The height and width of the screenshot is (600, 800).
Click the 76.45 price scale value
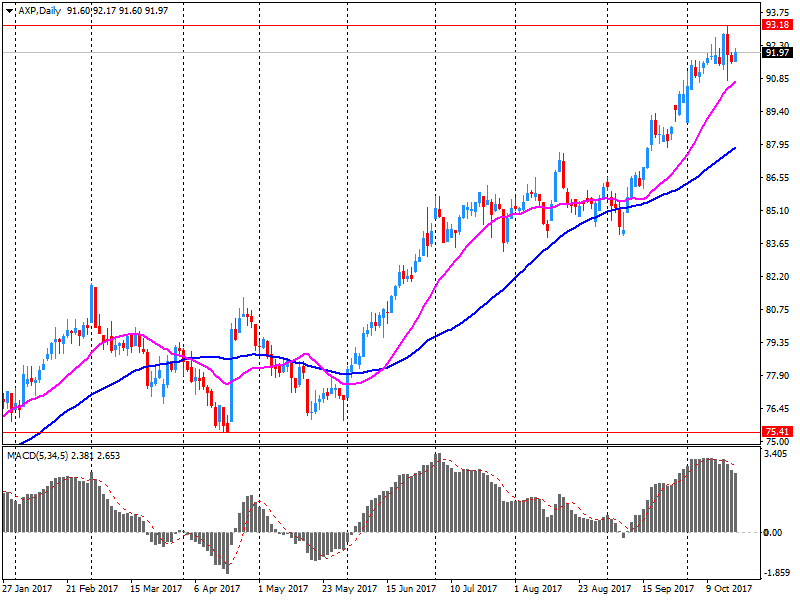click(778, 409)
